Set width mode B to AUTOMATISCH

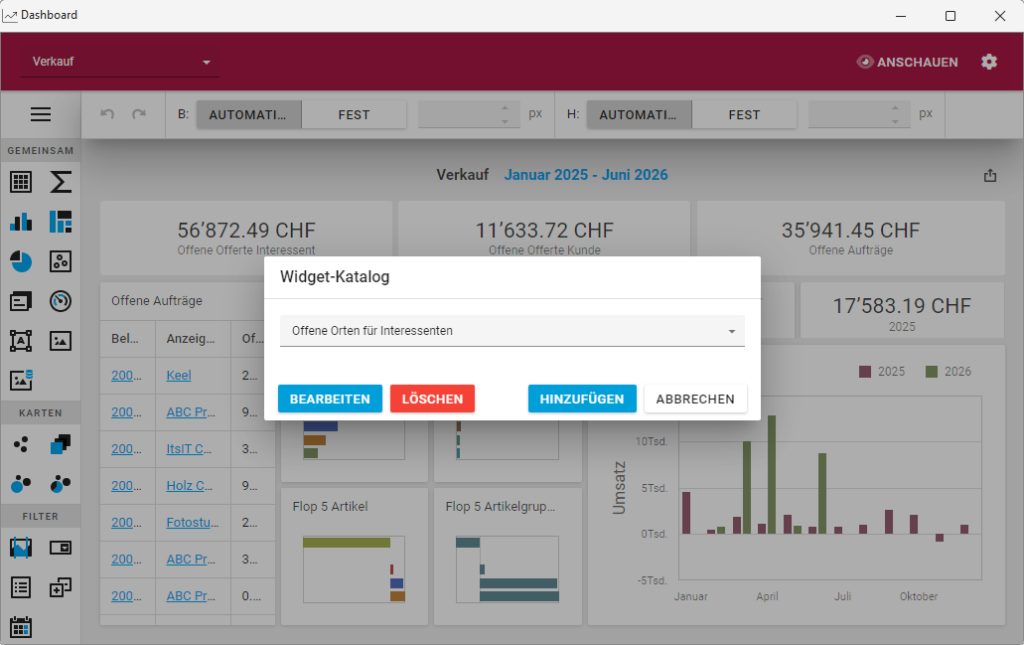(x=248, y=114)
